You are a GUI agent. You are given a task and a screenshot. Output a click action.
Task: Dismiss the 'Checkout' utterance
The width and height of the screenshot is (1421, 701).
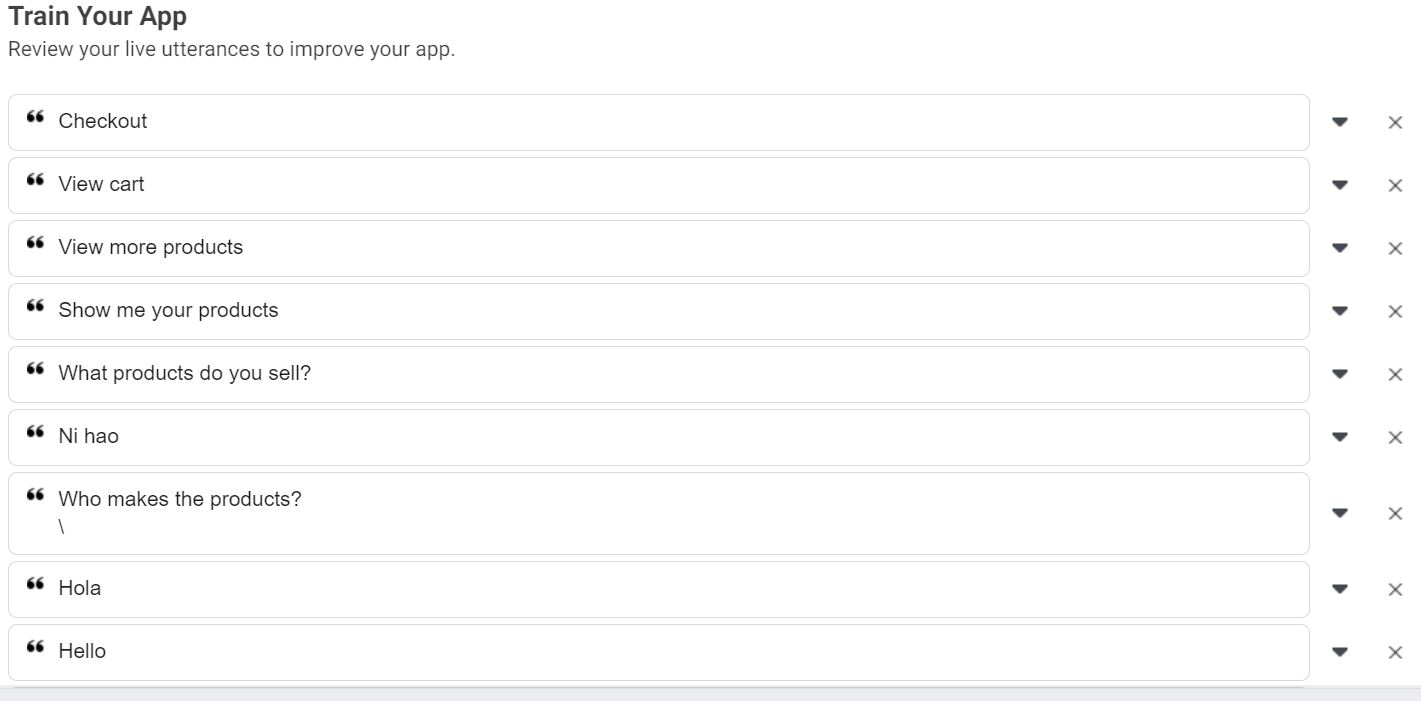pos(1395,123)
